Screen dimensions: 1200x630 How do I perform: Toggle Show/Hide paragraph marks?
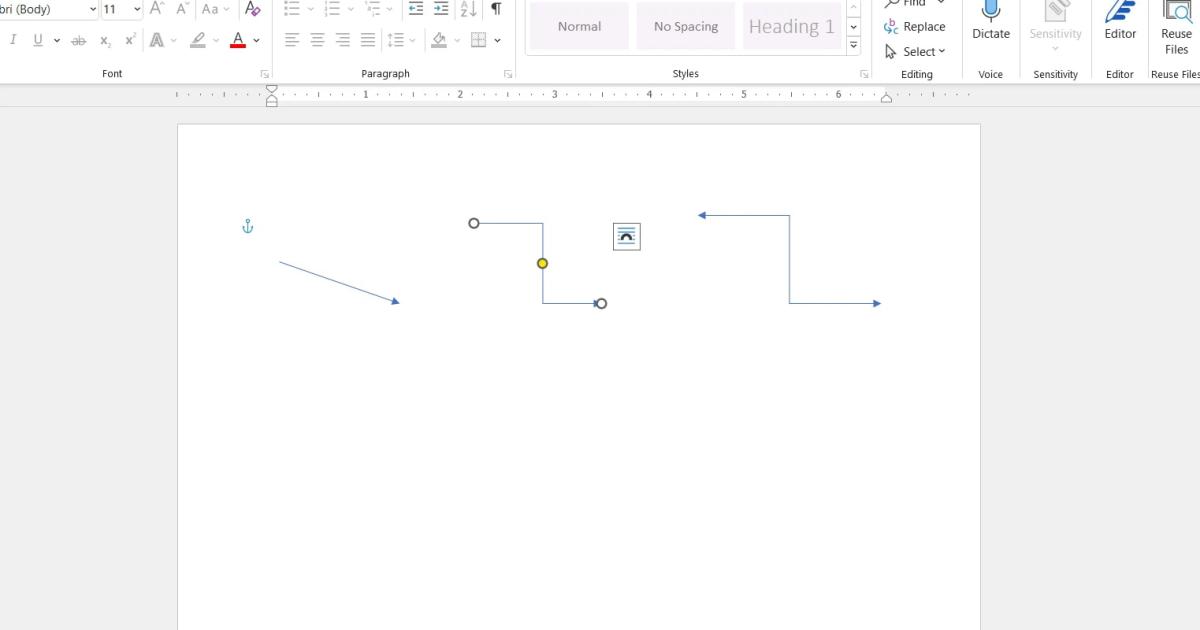(496, 9)
